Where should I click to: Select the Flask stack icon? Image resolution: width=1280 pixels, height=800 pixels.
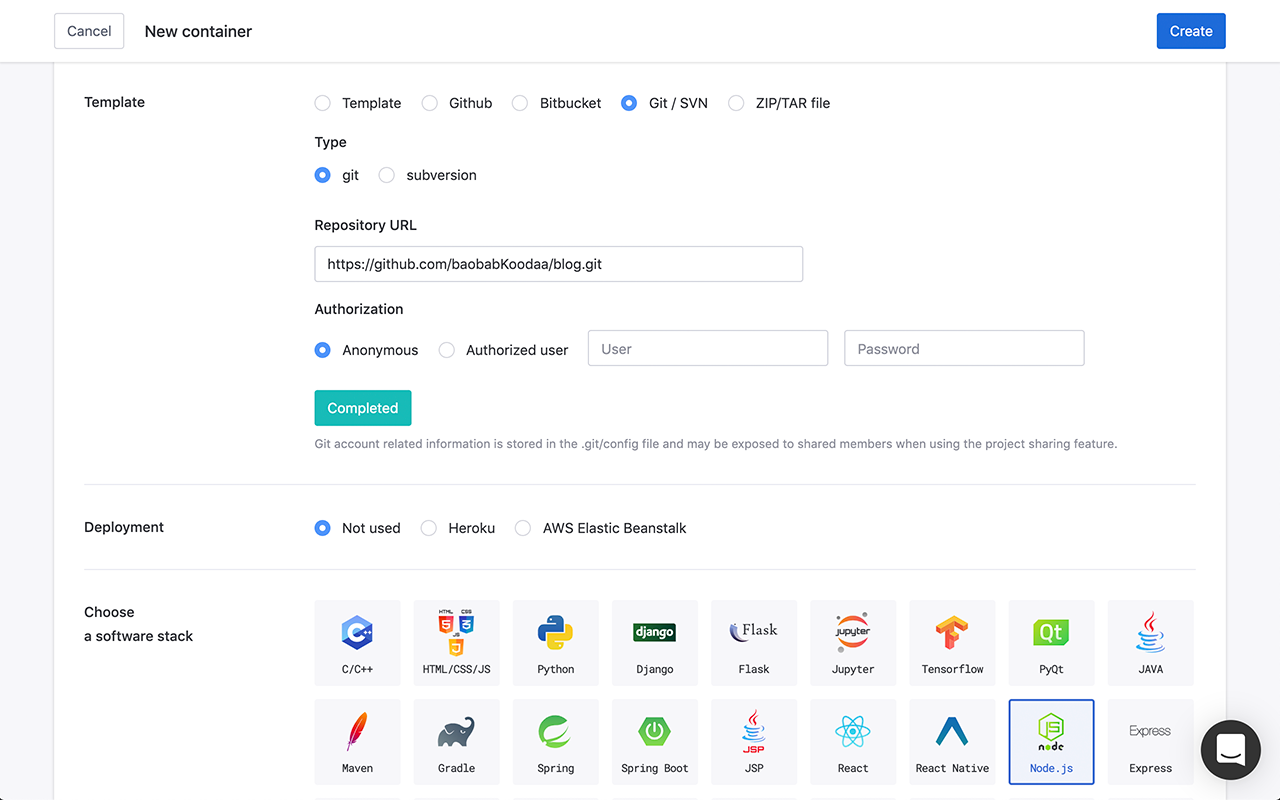coord(753,642)
